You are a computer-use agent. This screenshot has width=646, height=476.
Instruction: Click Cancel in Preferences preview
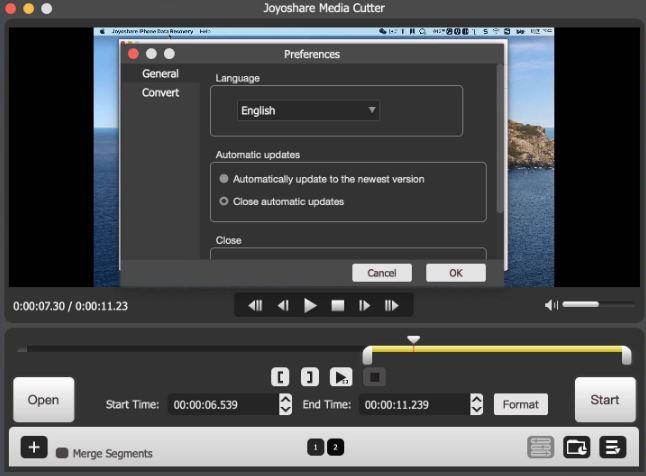point(382,273)
